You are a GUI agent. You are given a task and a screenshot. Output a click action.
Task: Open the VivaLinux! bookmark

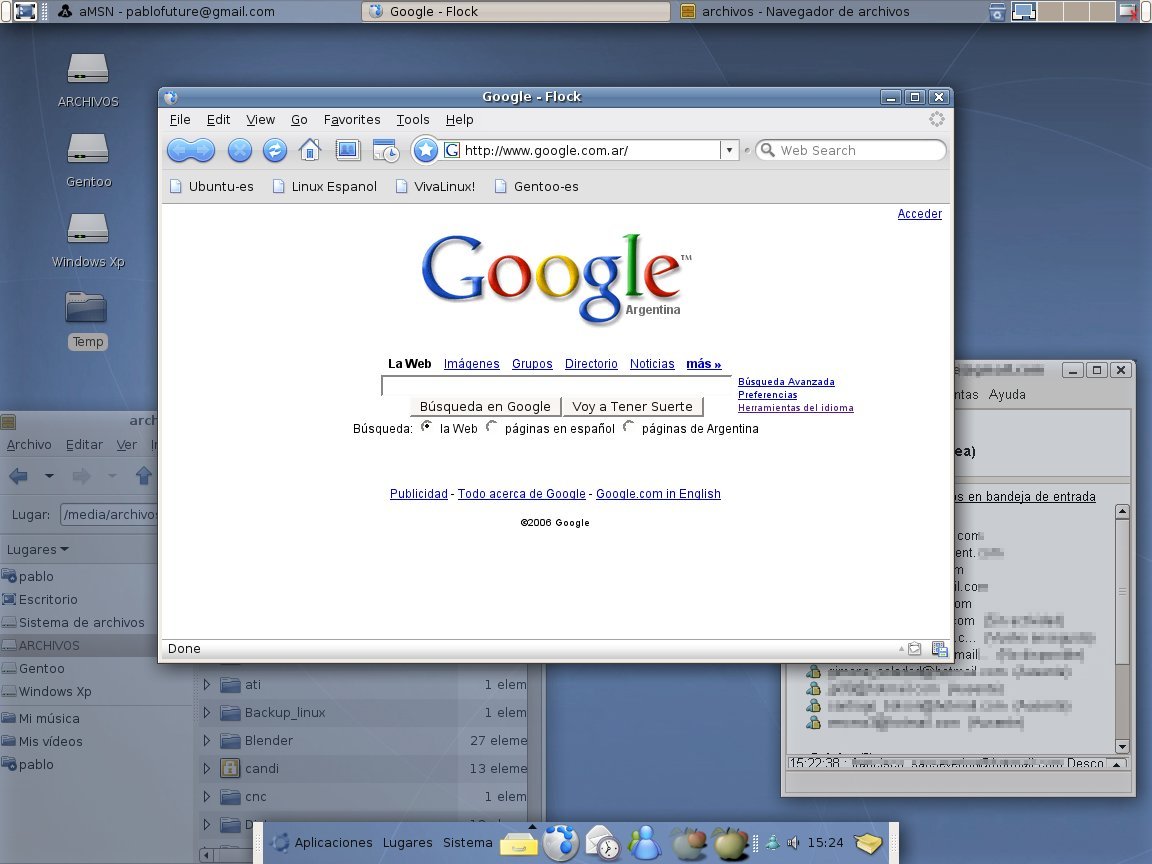point(436,187)
